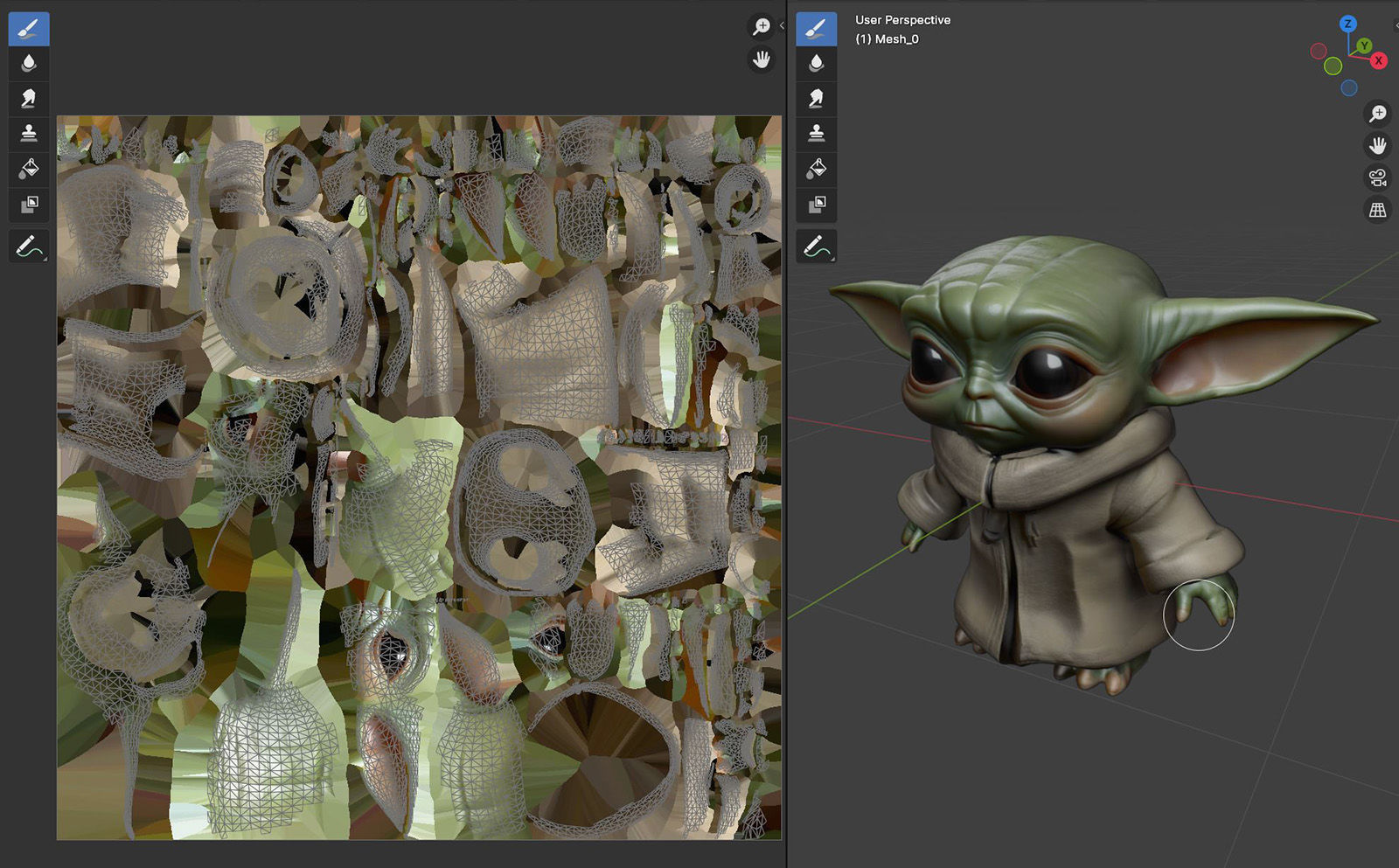
Task: Select the Smear tool in the 3D viewport
Action: click(x=816, y=99)
